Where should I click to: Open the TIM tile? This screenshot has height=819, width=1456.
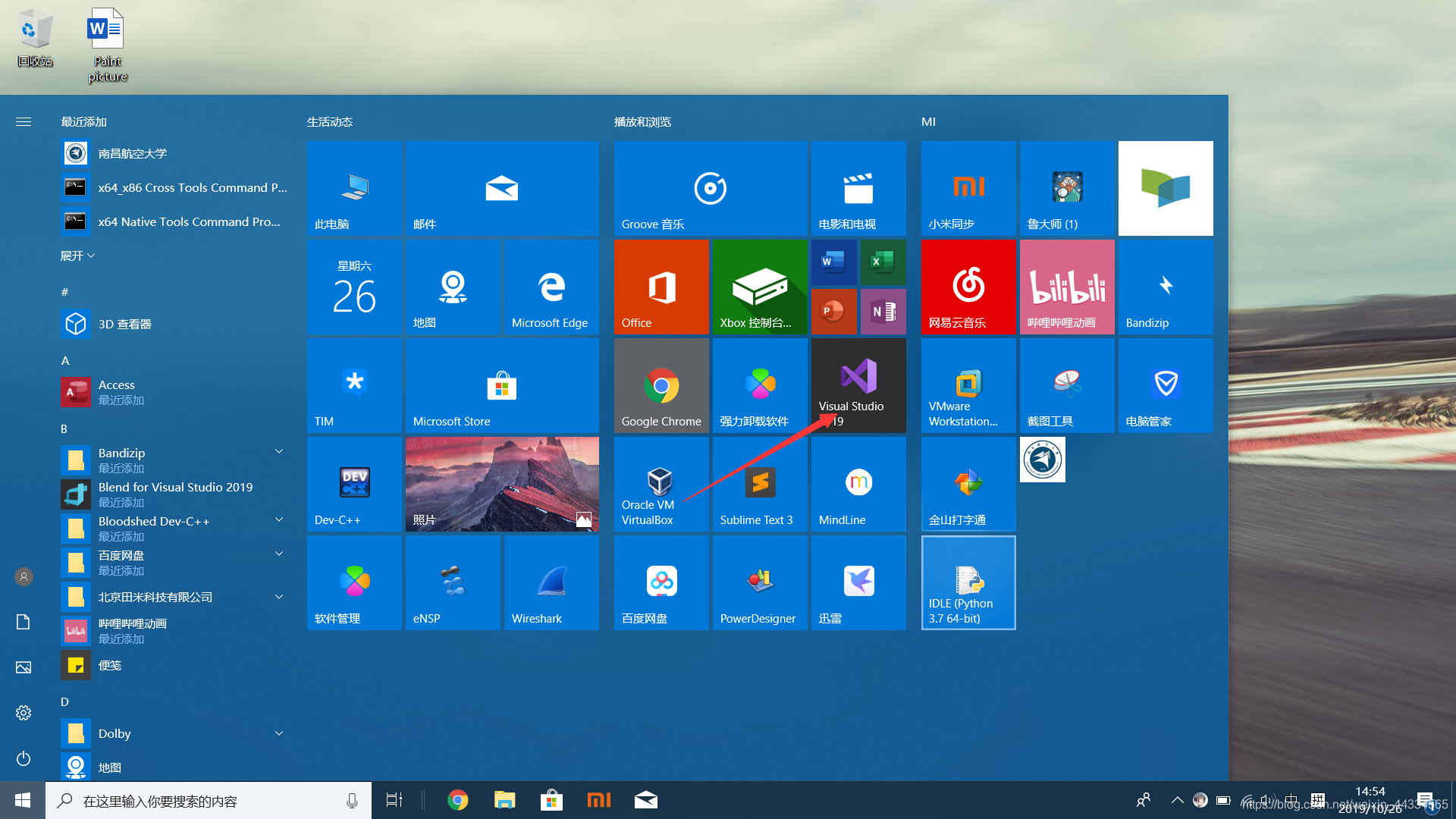[x=354, y=385]
